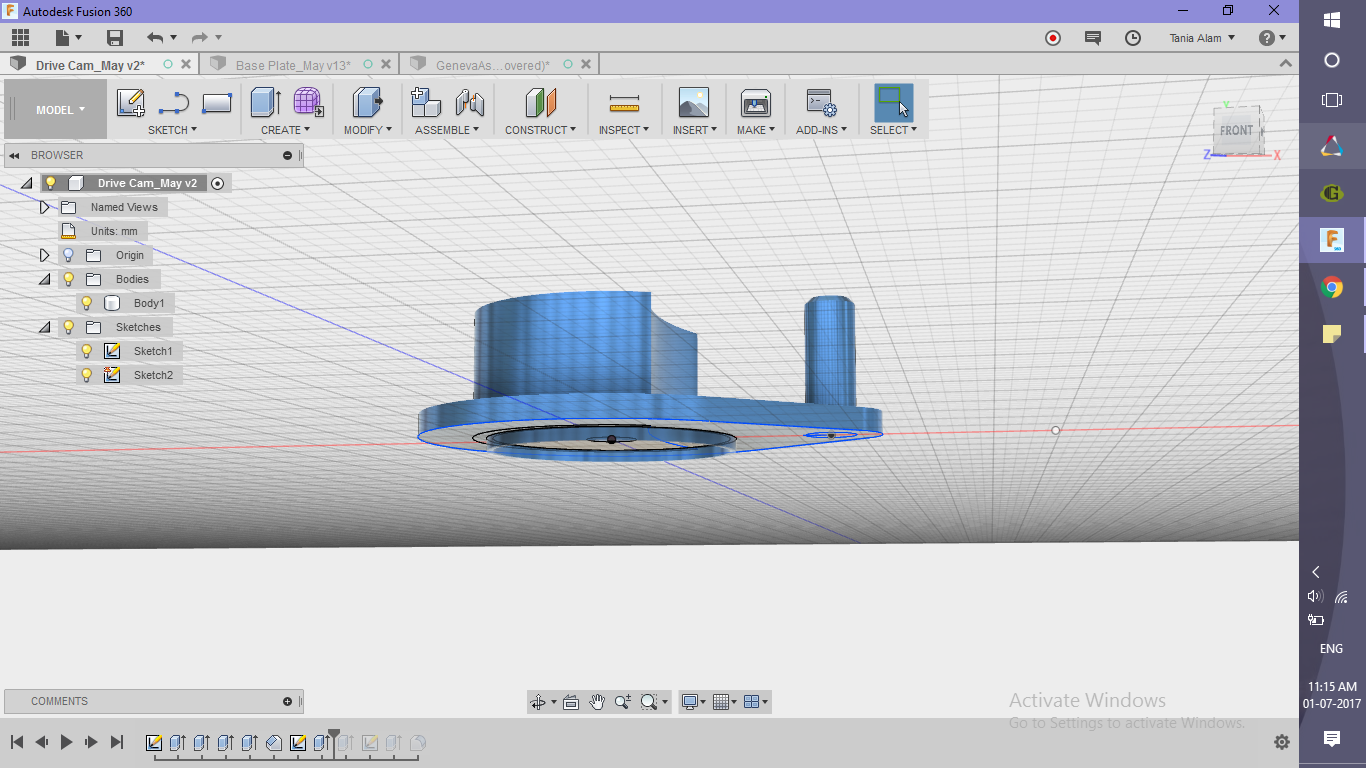1366x768 pixels.
Task: Close the Drive Cam_May v2 tab
Action: (x=187, y=64)
